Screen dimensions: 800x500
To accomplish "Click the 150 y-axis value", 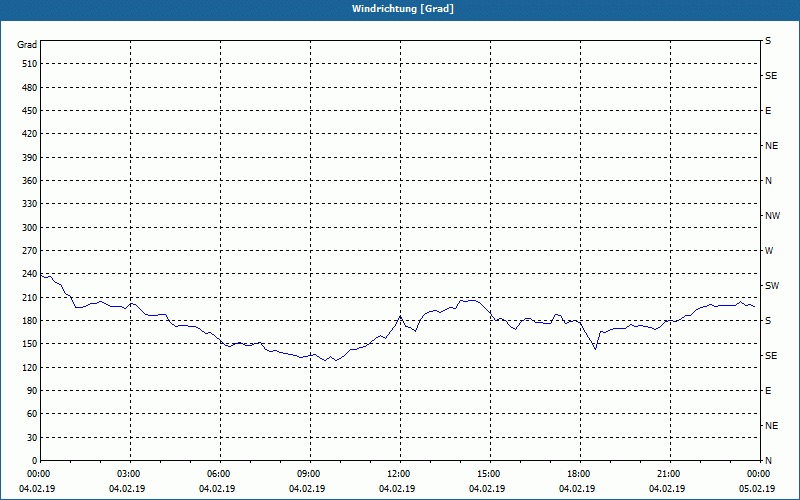I will [30, 344].
